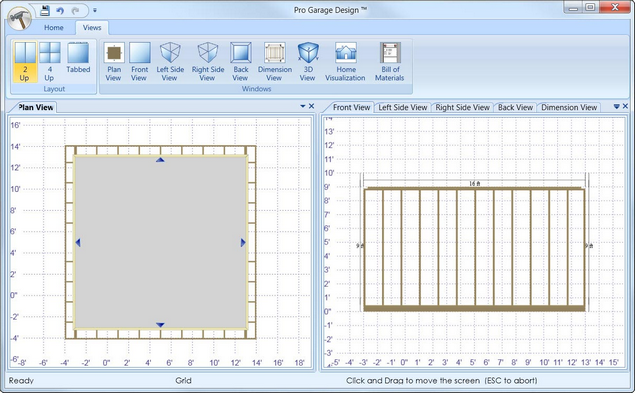Expand the Plan View pane dropdown arrow
This screenshot has width=635, height=393.
point(303,106)
